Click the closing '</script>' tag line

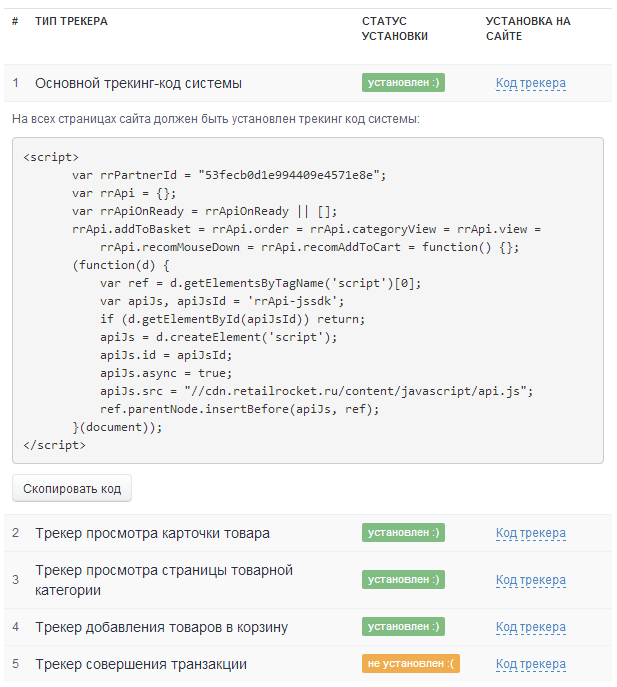tap(54, 445)
